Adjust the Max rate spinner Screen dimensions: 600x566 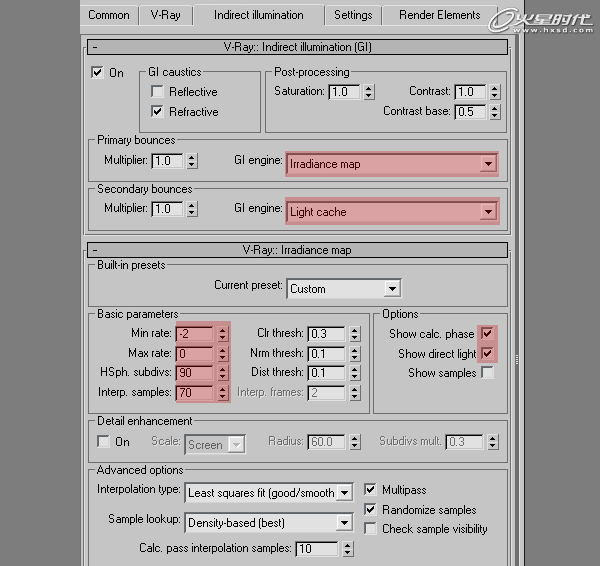222,354
